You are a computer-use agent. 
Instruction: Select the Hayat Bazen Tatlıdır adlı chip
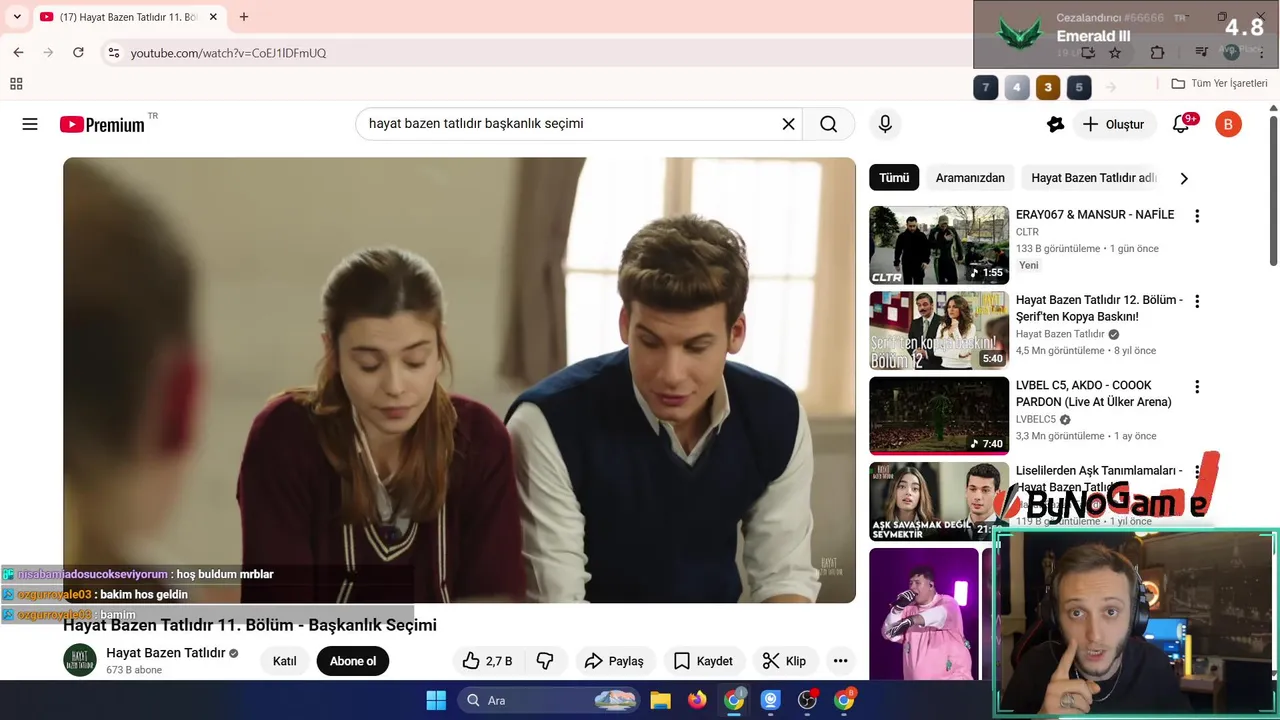pyautogui.click(x=1092, y=178)
